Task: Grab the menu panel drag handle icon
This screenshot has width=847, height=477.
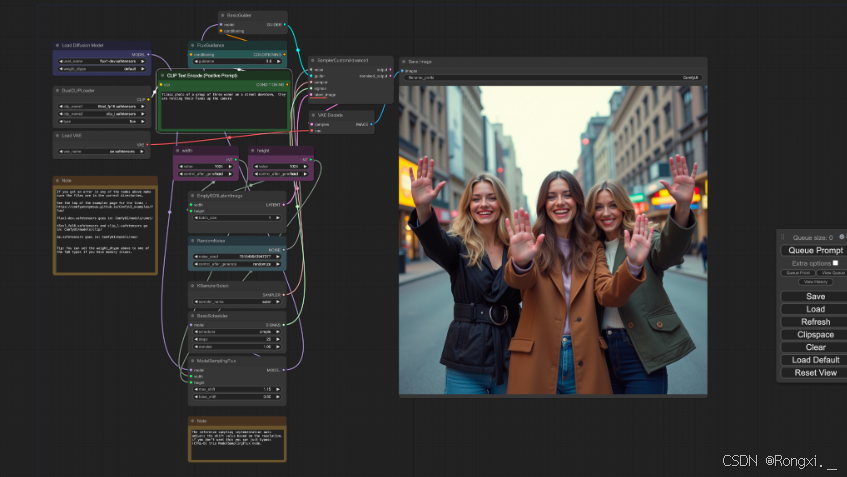Action: pos(783,237)
